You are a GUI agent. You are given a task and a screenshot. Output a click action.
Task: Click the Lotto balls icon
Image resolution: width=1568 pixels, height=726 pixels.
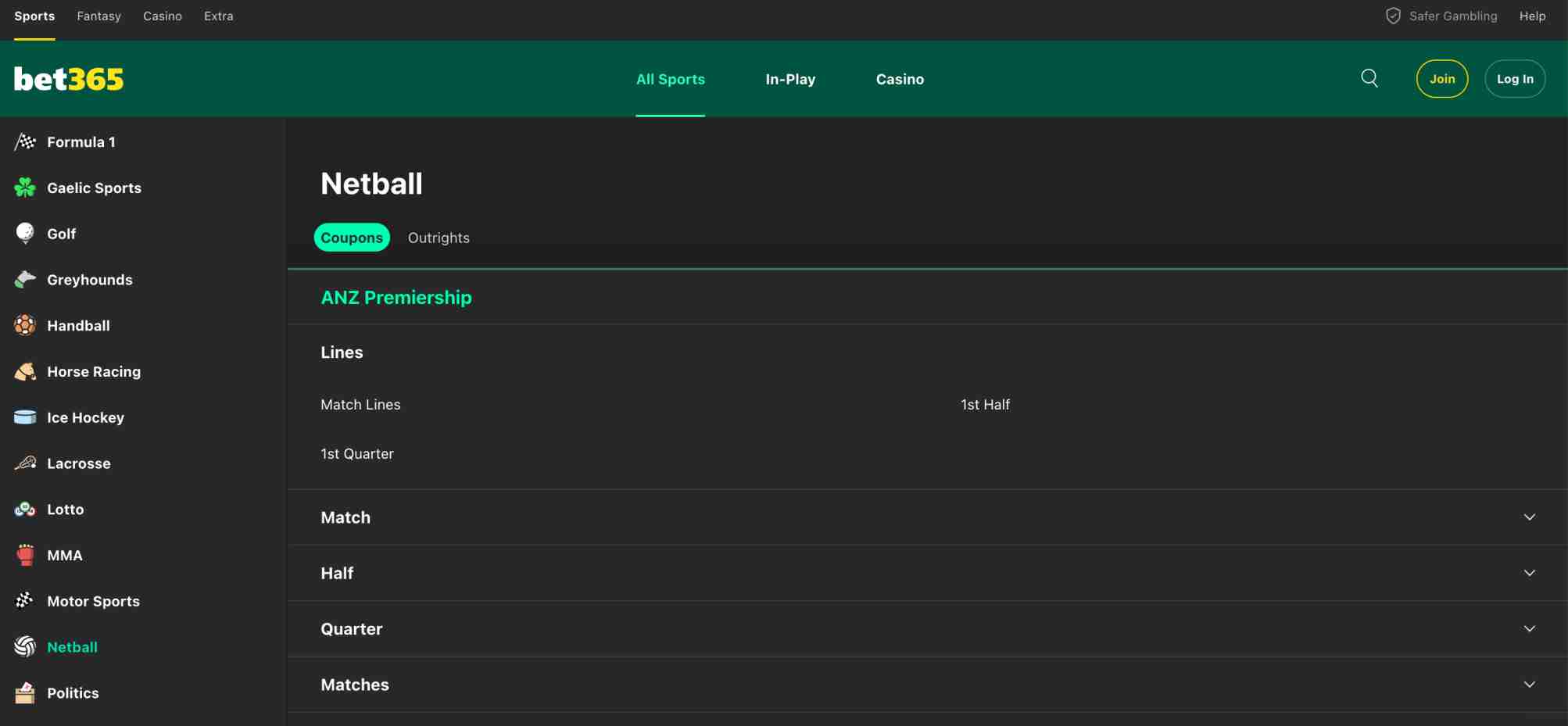[25, 510]
